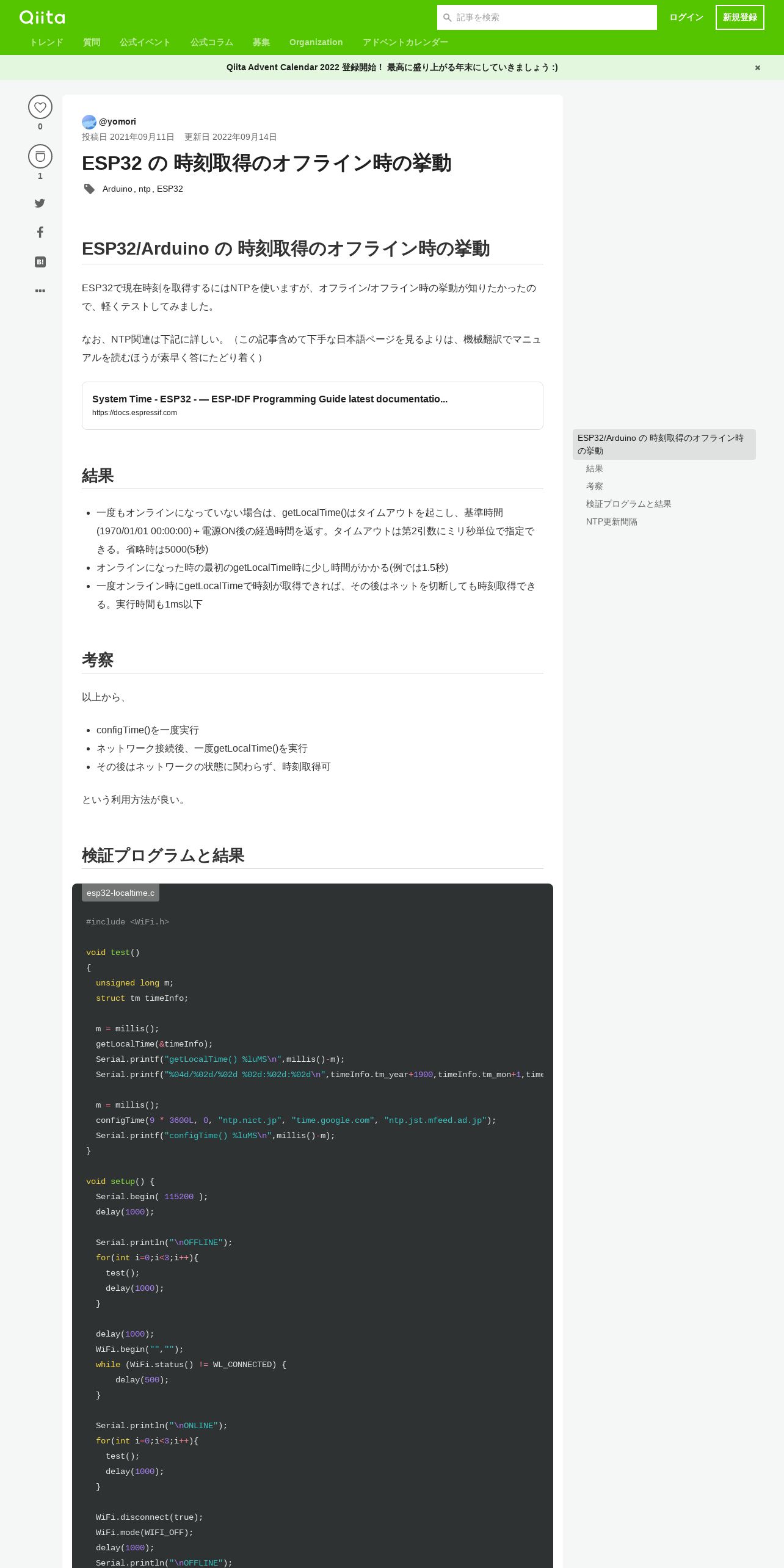Open the three-dot more options menu
The height and width of the screenshot is (1568, 784).
(40, 291)
